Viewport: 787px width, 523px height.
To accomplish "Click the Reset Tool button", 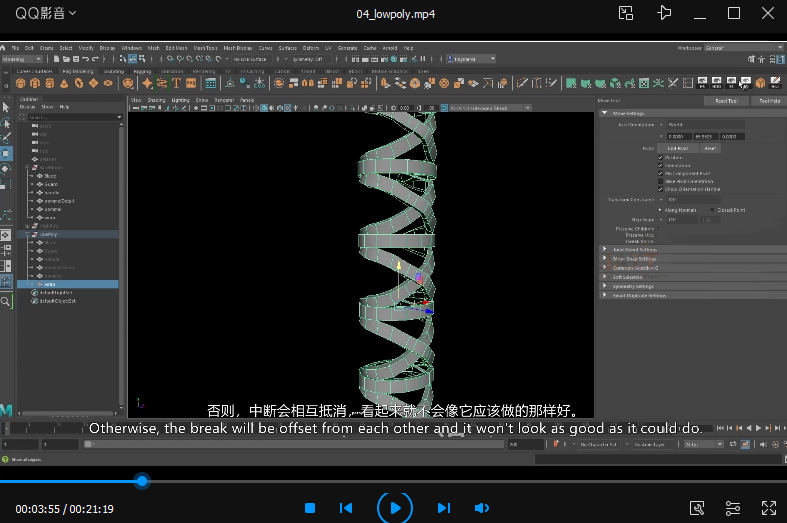I will [725, 101].
